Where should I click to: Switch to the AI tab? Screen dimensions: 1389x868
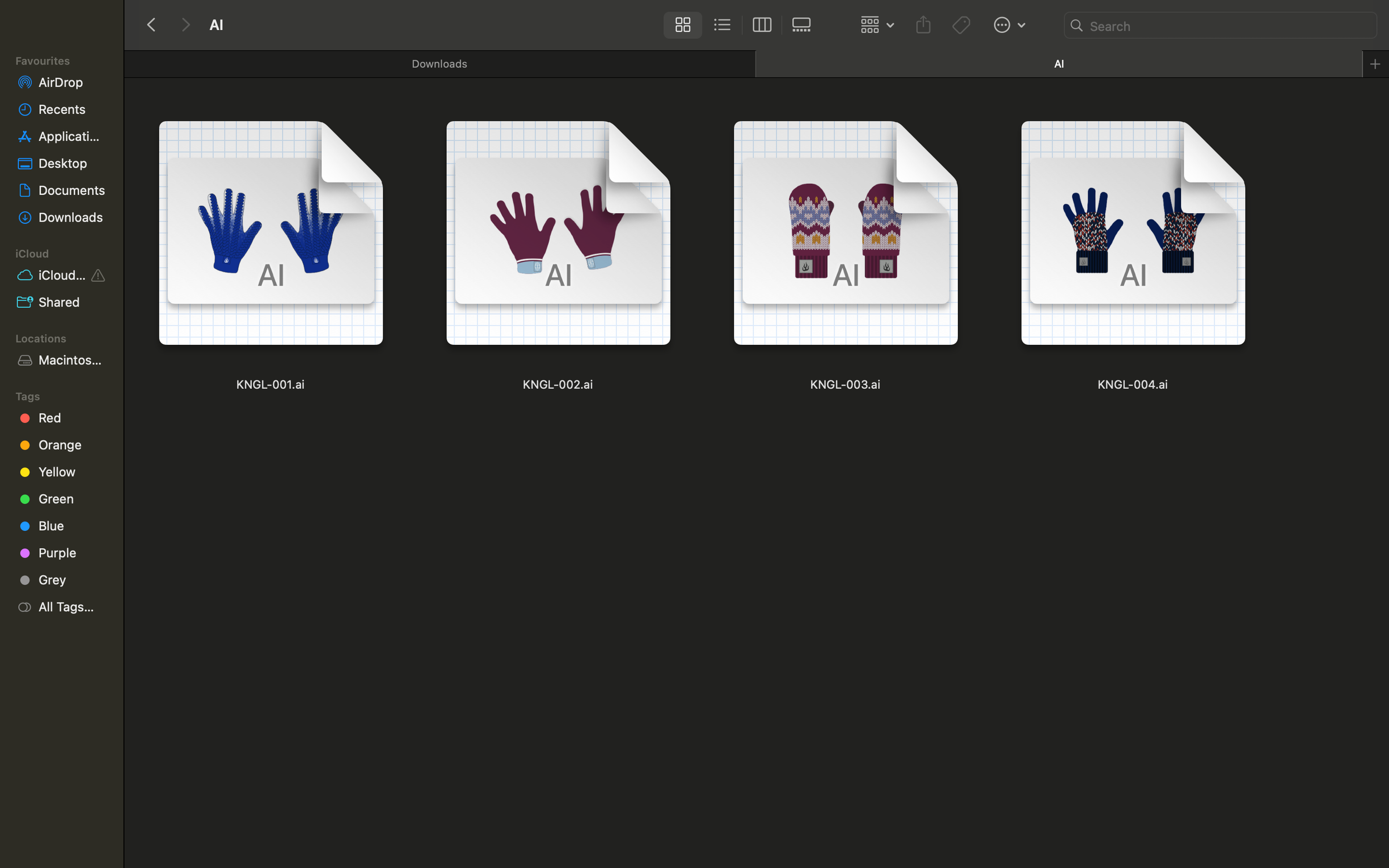[1060, 63]
